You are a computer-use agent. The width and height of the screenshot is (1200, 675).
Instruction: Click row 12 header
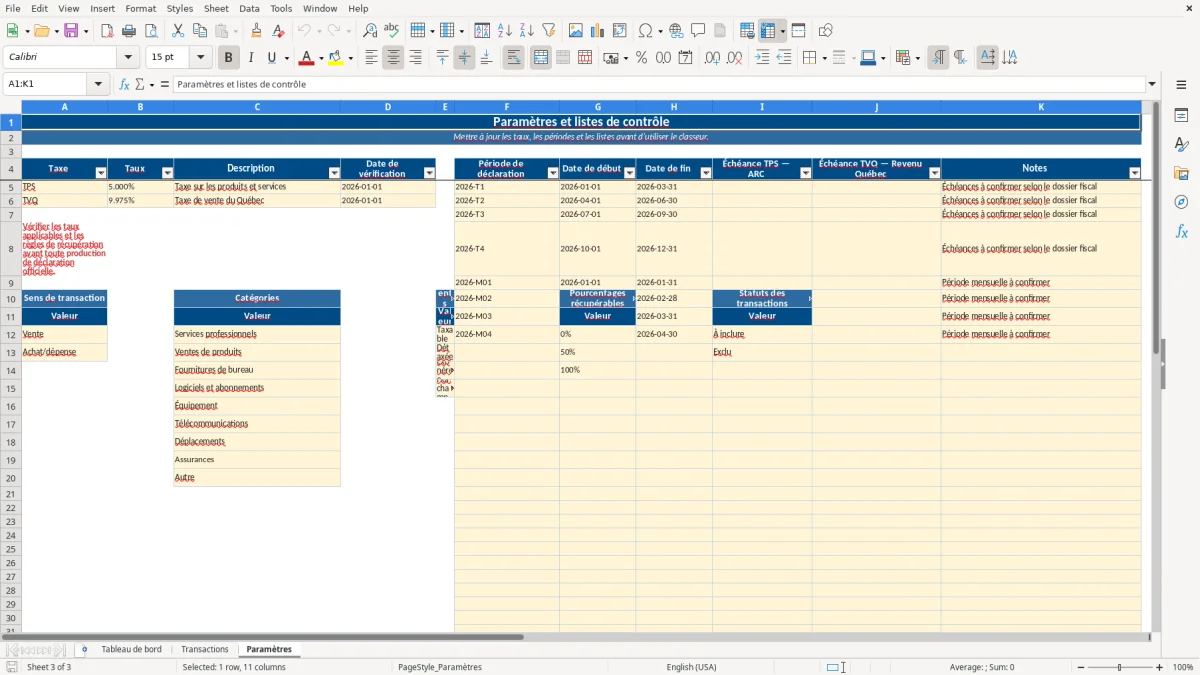(x=11, y=335)
